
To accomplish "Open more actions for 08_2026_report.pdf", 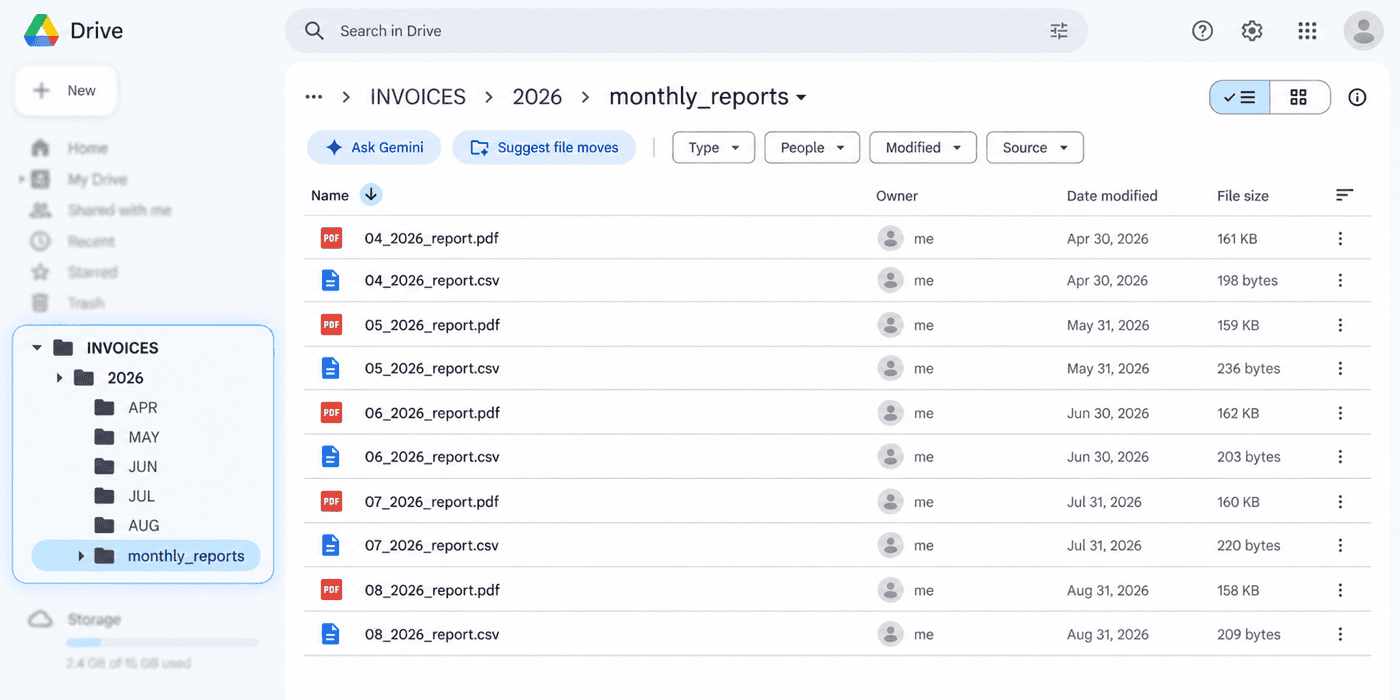I will click(x=1340, y=590).
